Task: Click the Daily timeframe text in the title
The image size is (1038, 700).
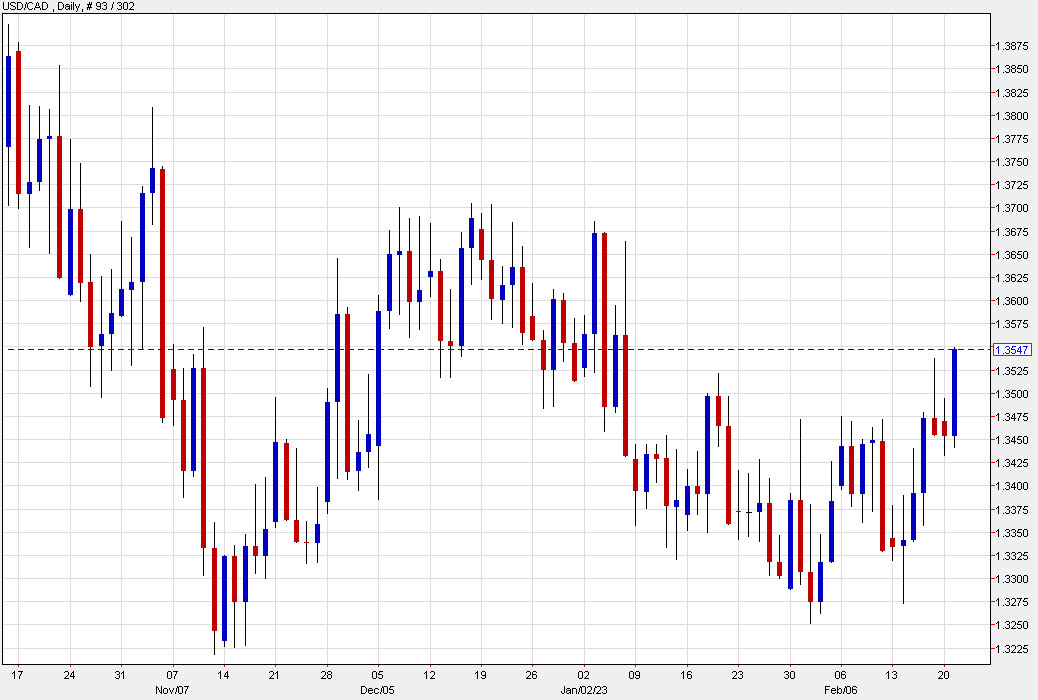Action: click(69, 6)
